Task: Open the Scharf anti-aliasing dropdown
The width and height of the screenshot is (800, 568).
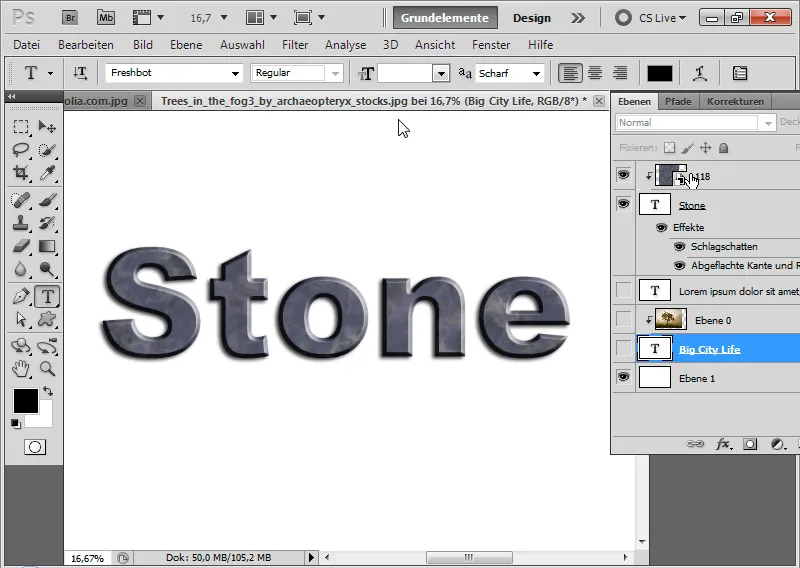Action: coord(536,73)
